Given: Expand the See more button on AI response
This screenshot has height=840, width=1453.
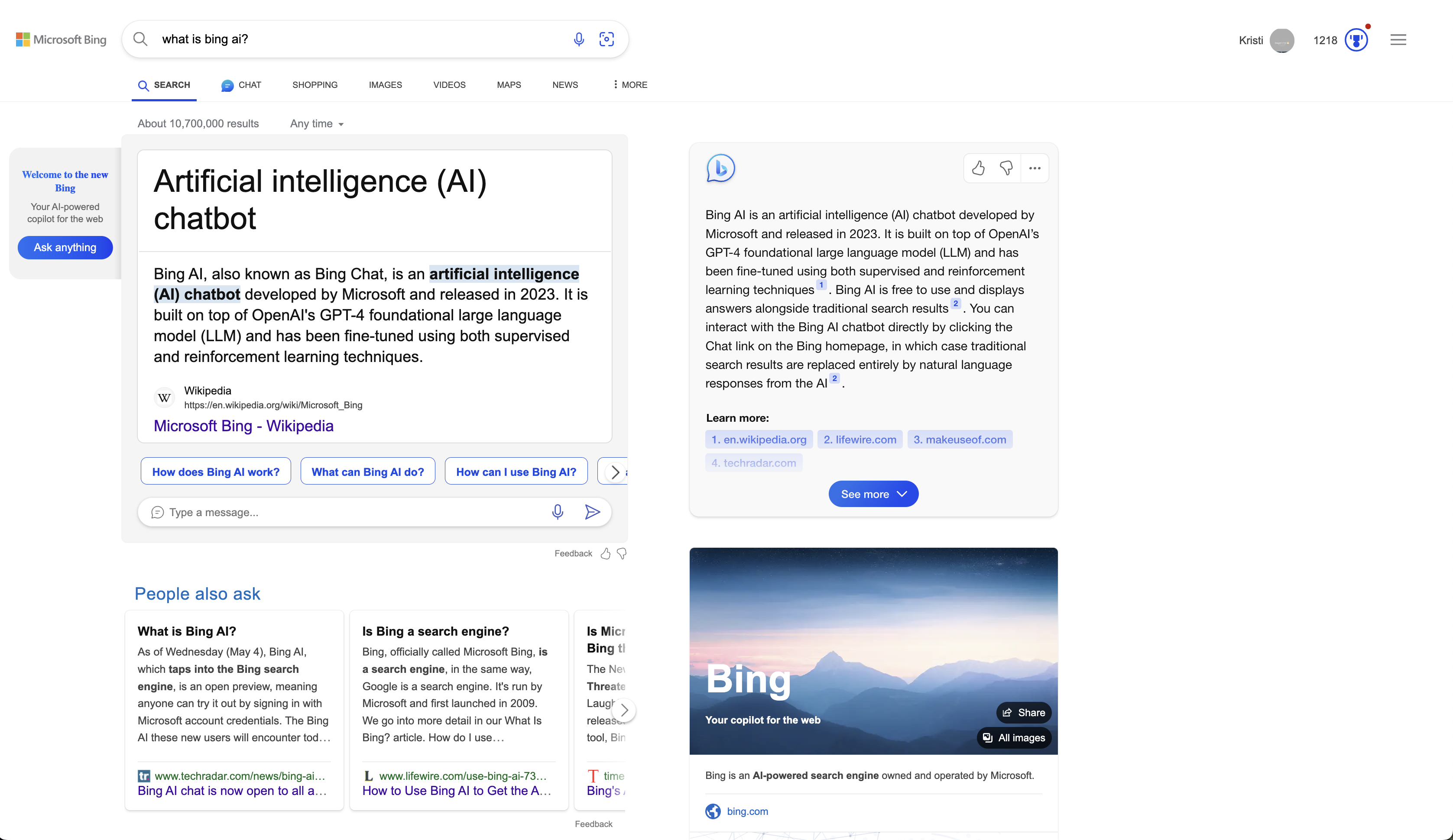Looking at the screenshot, I should pyautogui.click(x=873, y=493).
